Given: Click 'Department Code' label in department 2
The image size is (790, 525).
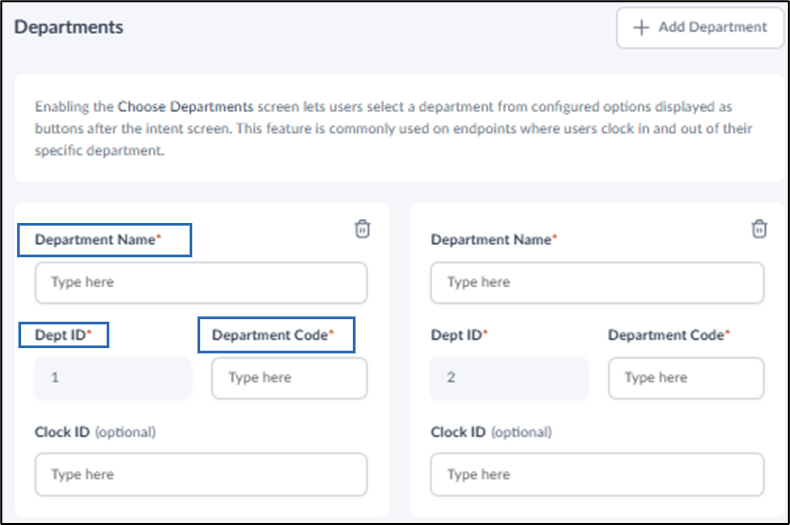Looking at the screenshot, I should click(669, 335).
